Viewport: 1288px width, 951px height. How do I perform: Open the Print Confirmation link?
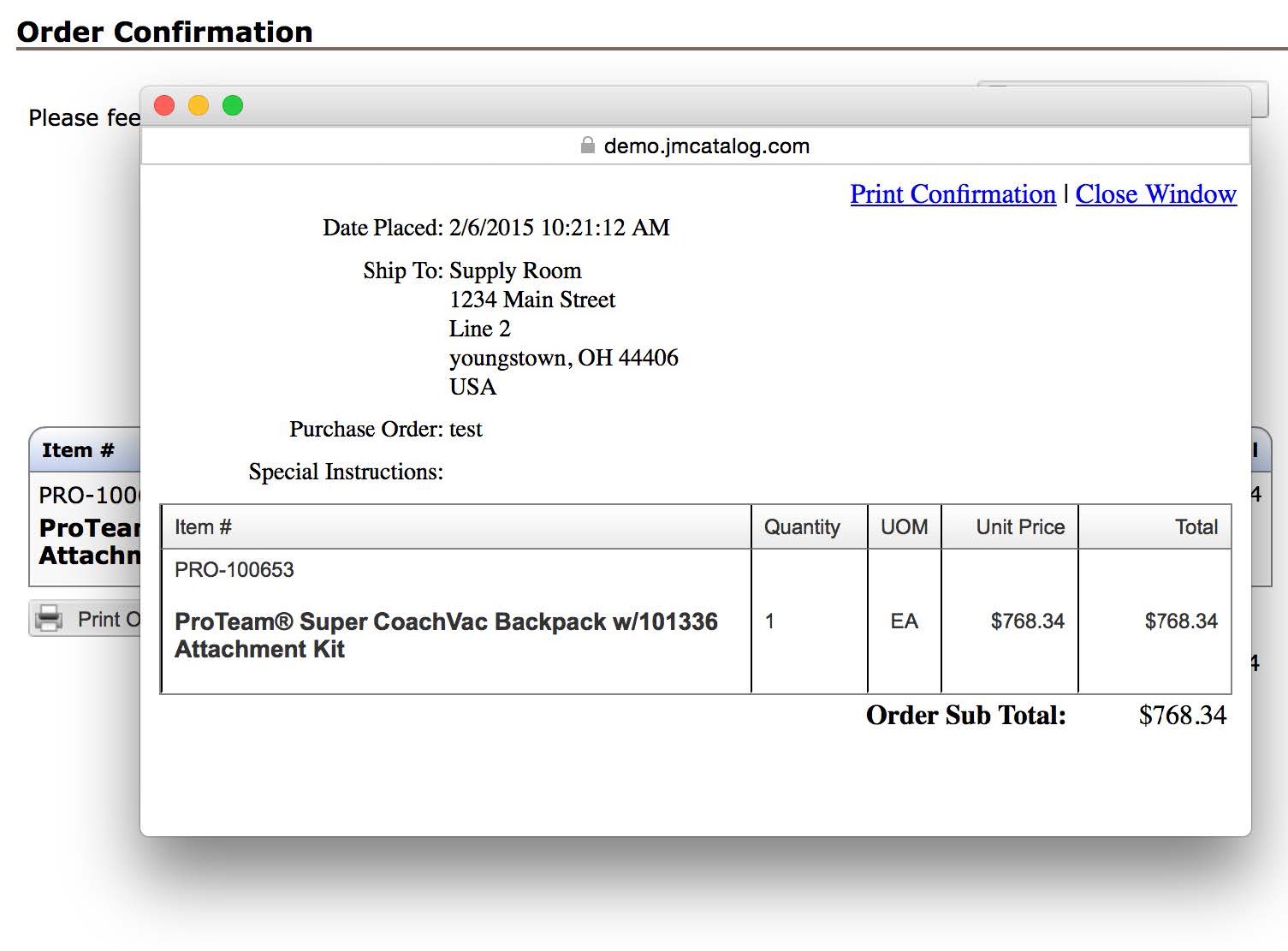pyautogui.click(x=953, y=194)
